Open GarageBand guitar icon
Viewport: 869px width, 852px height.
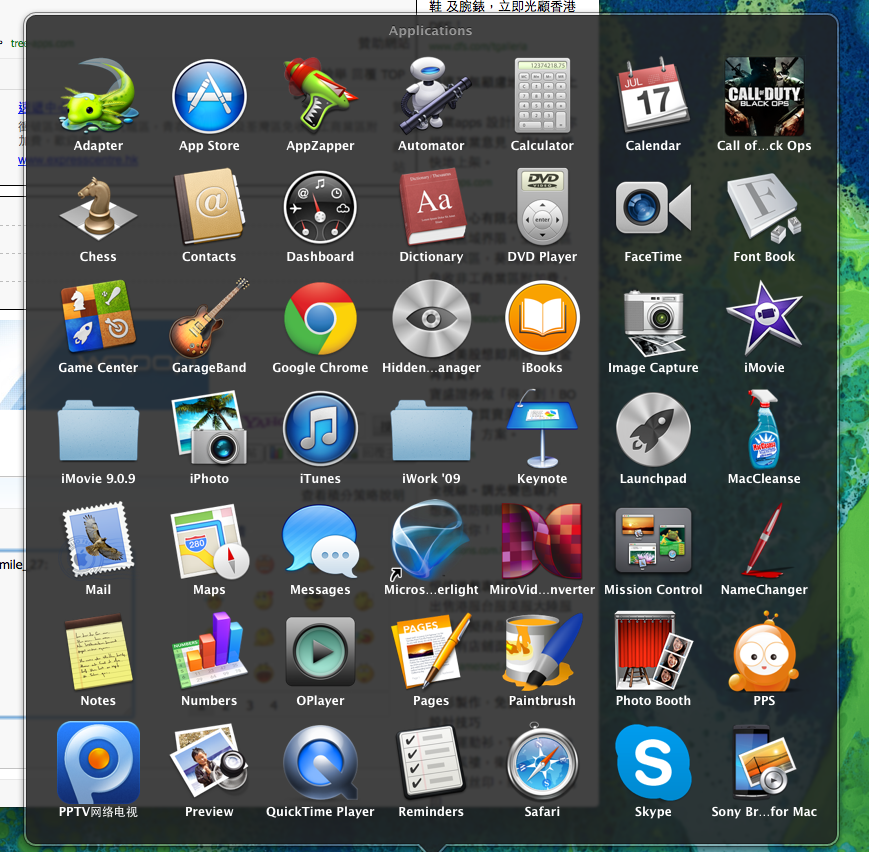[x=209, y=318]
